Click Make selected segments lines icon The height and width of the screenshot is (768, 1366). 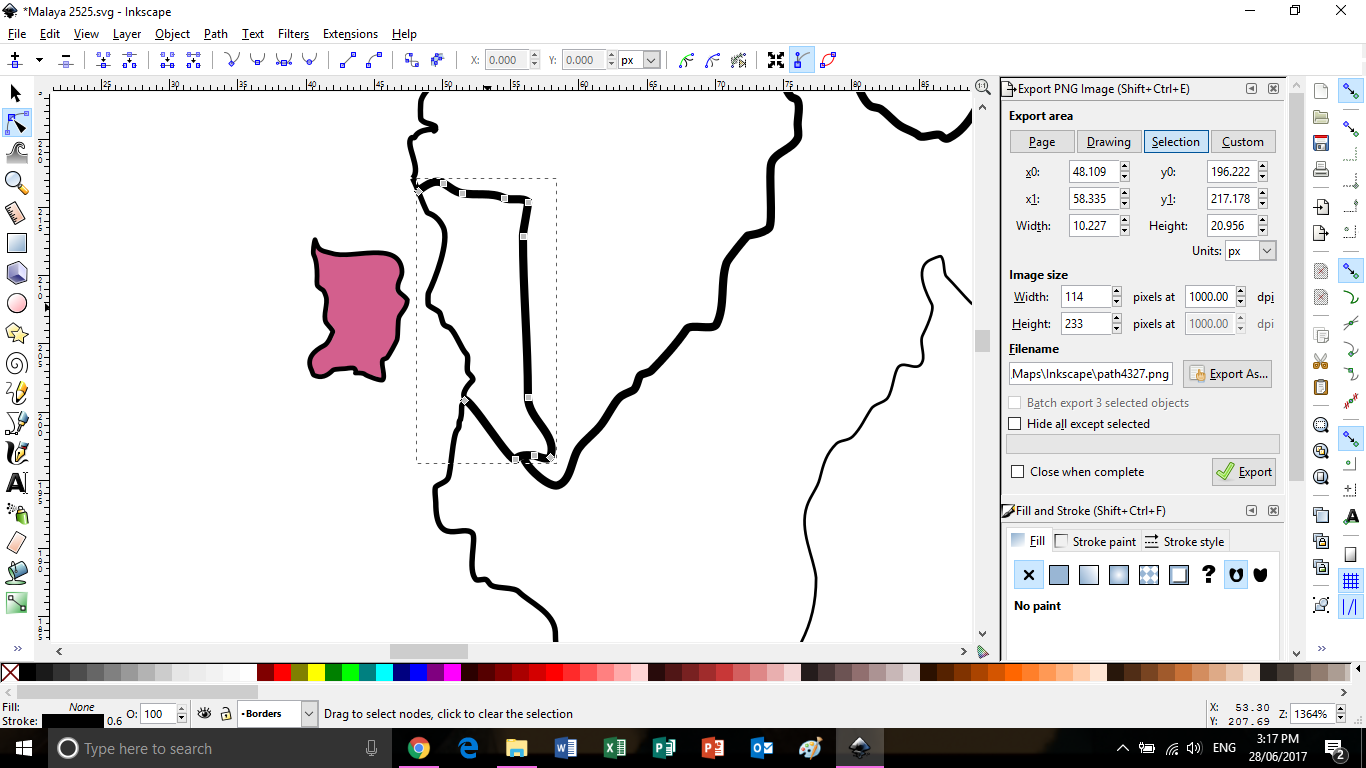pyautogui.click(x=348, y=60)
